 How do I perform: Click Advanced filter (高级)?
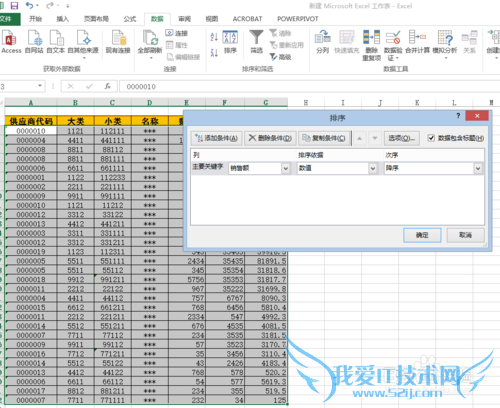tap(281, 57)
